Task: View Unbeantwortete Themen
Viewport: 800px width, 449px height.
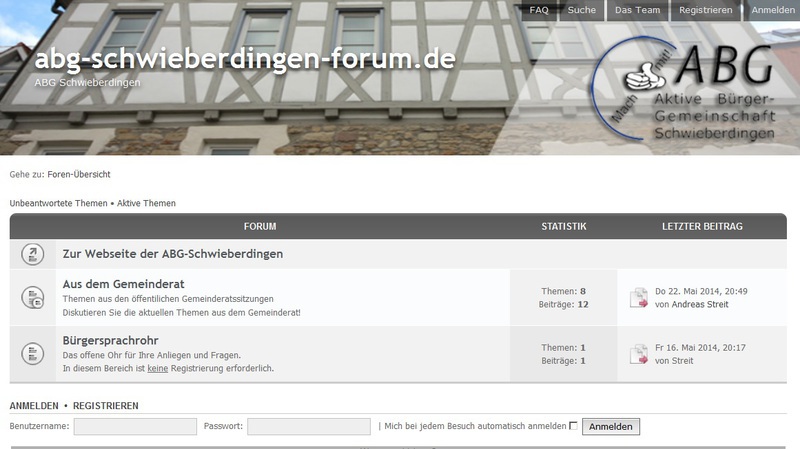Action: pyautogui.click(x=58, y=203)
